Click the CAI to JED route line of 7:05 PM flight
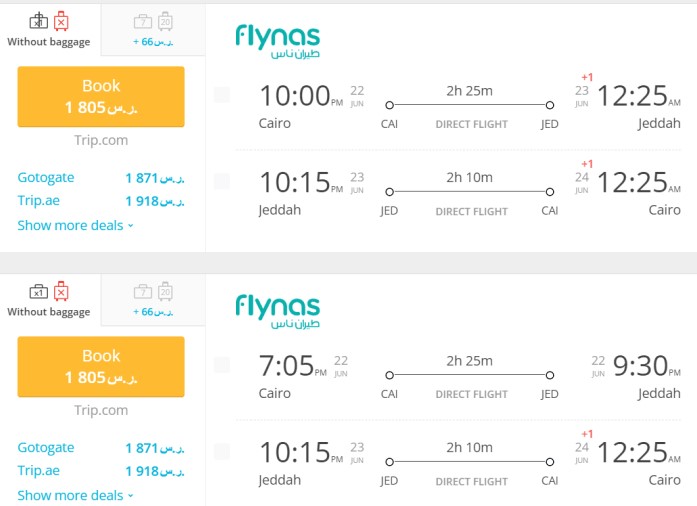 (469, 375)
